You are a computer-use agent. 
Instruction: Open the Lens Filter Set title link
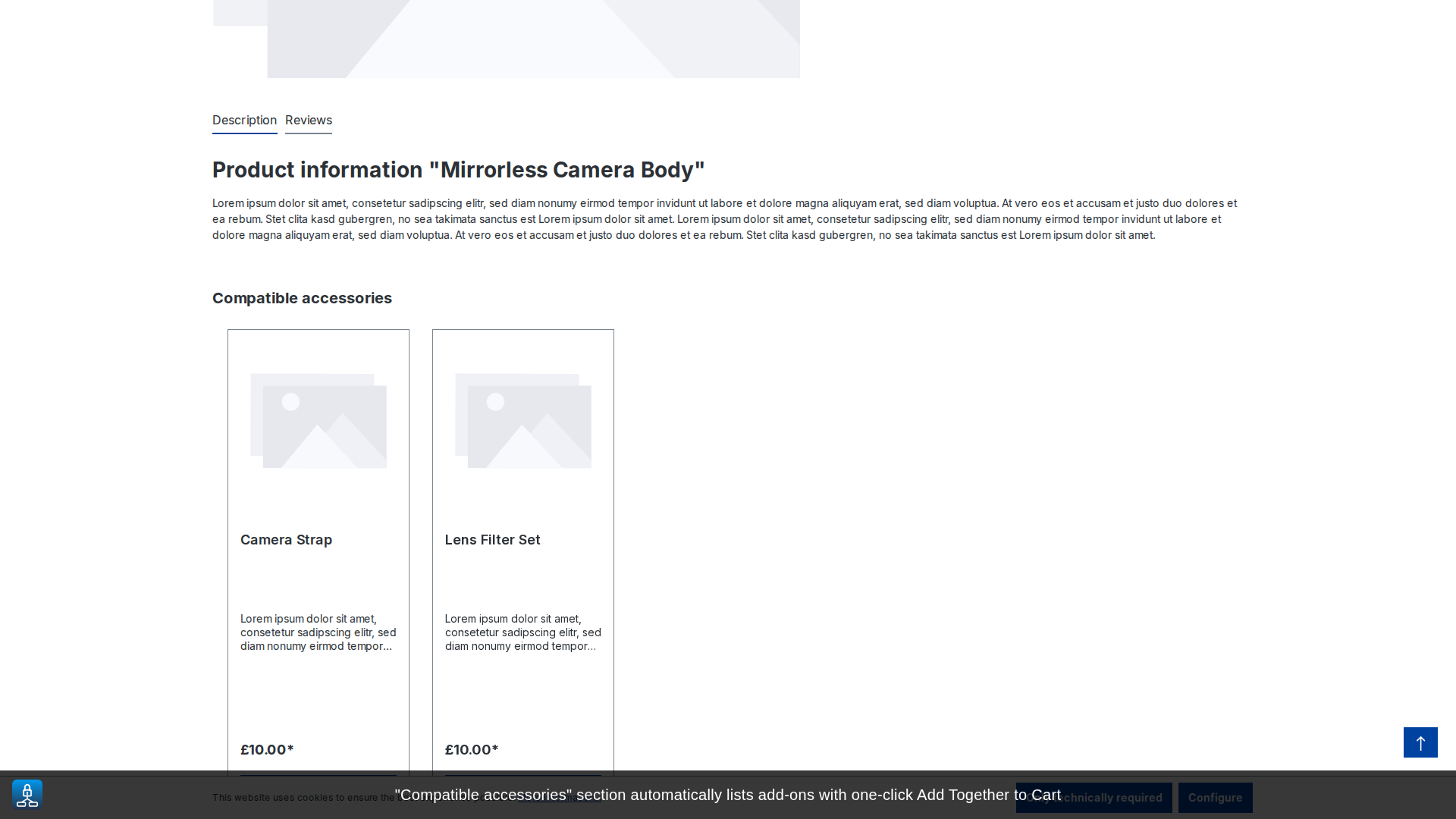493,540
